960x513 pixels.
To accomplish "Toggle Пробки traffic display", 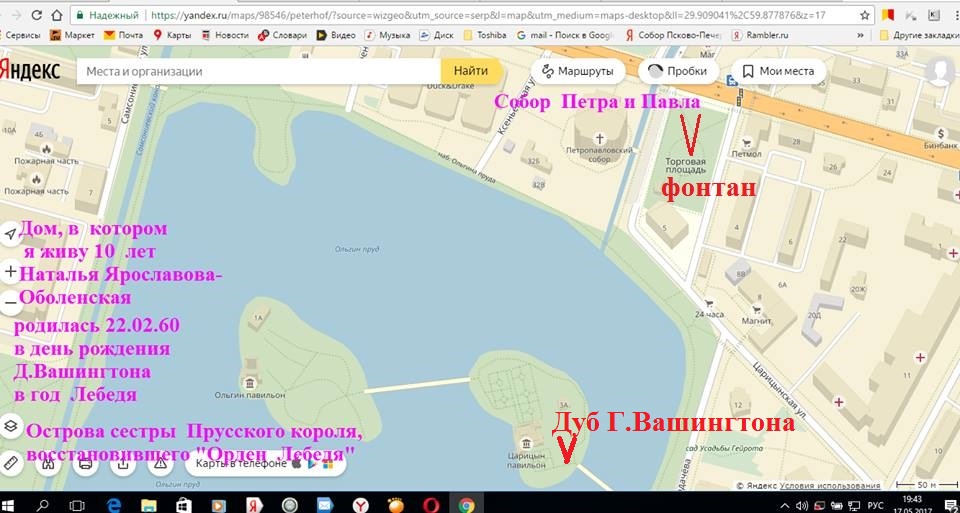I will [x=677, y=71].
